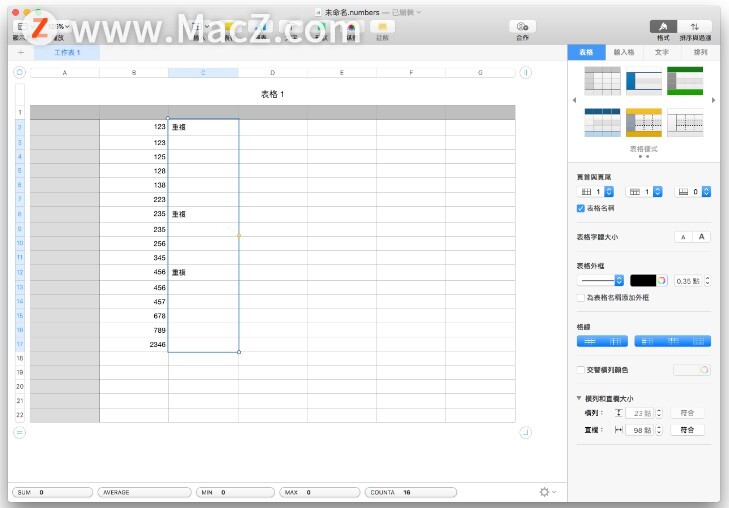
Task: Open table outline line style dropdown
Action: click(600, 280)
